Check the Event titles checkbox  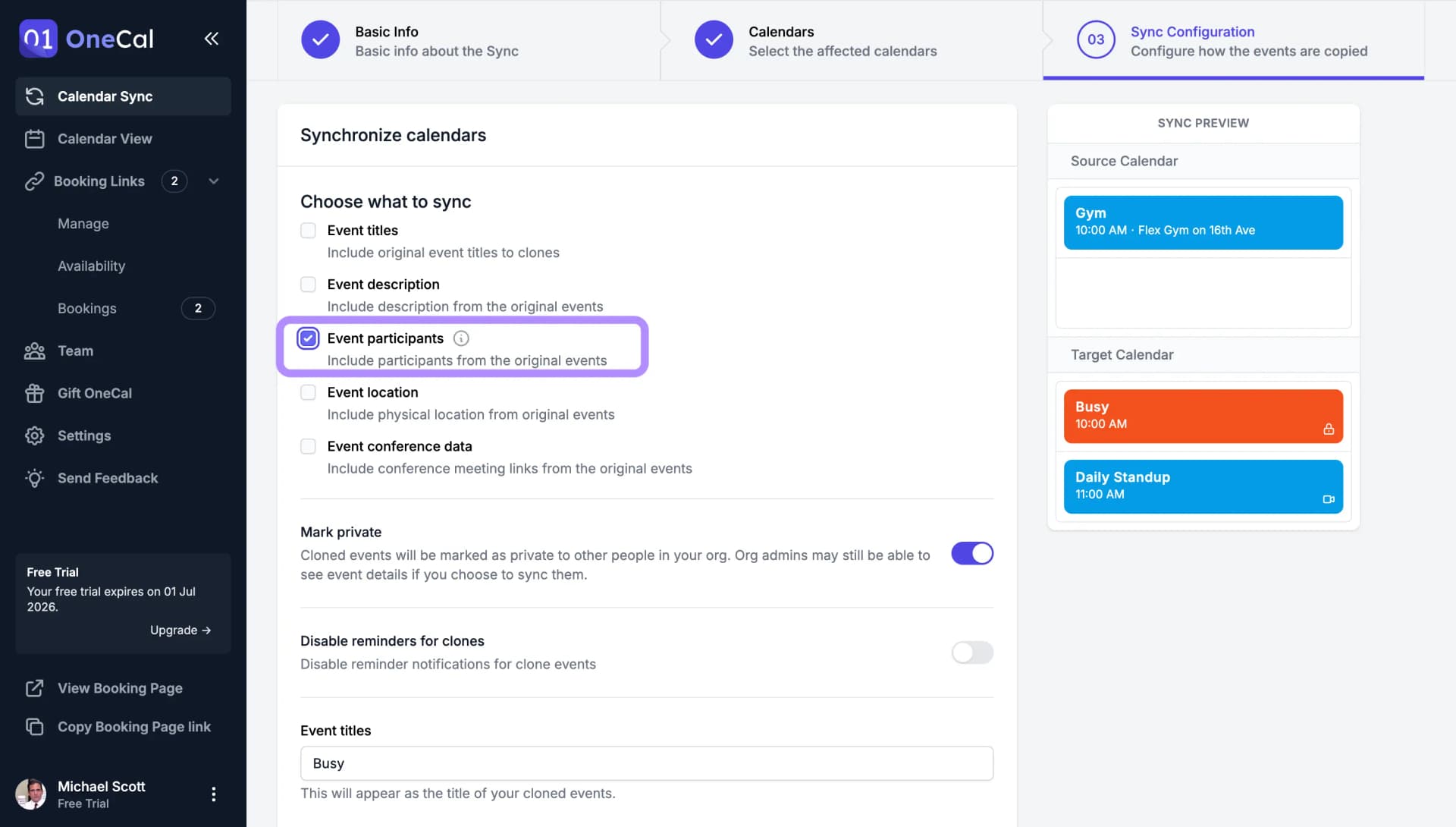pyautogui.click(x=309, y=230)
